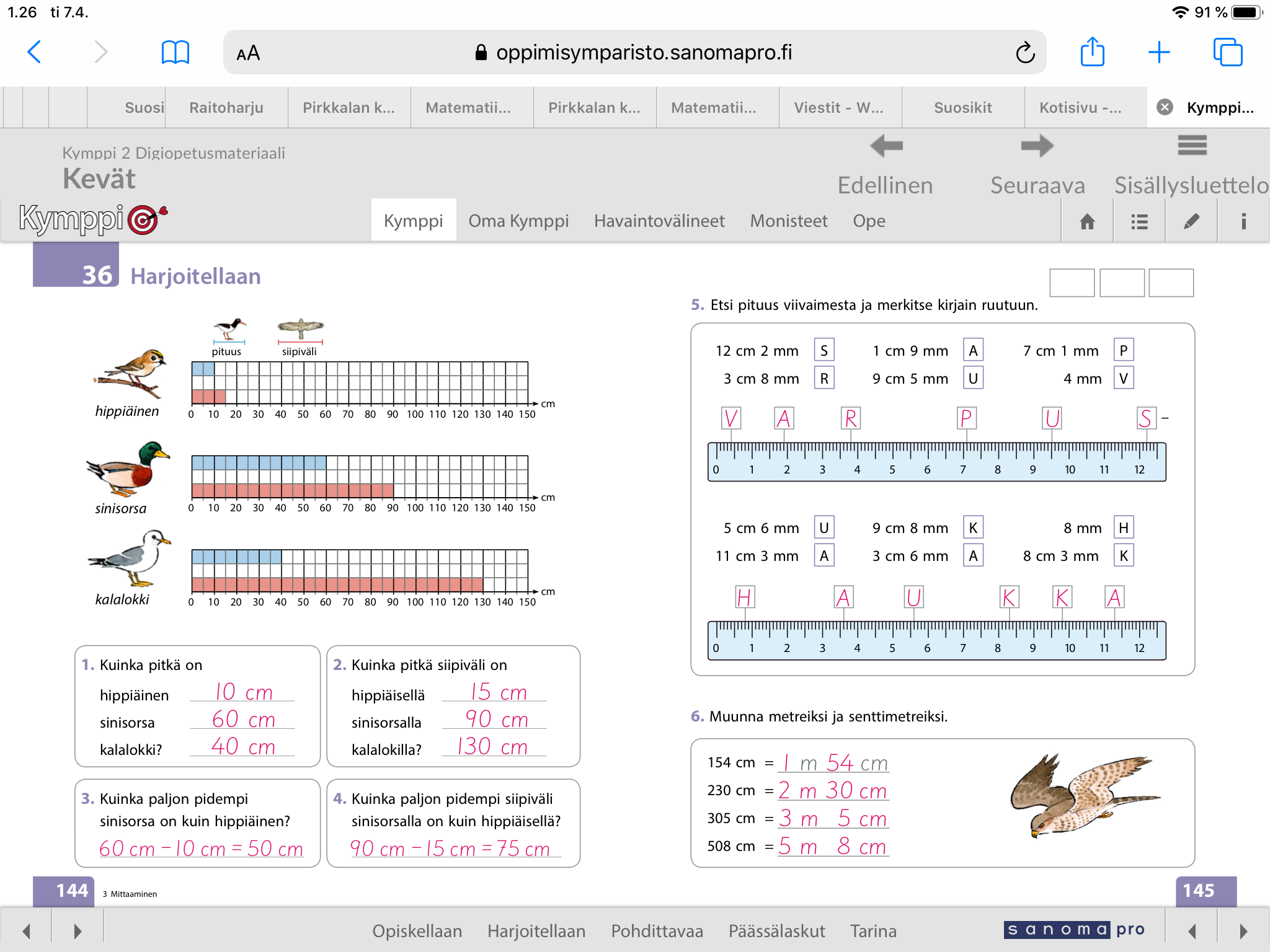Open new tab with plus icon
This screenshot has width=1270, height=952.
pos(1158,52)
